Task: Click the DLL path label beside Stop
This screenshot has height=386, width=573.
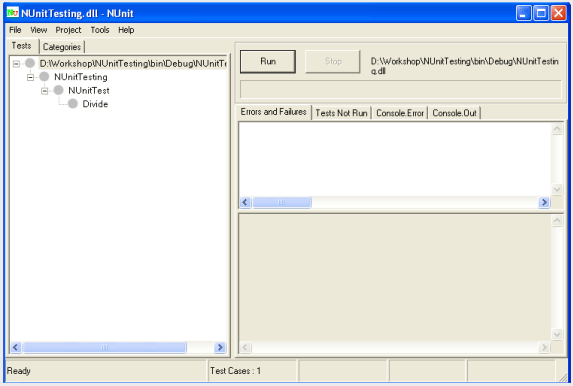Action: pyautogui.click(x=464, y=66)
